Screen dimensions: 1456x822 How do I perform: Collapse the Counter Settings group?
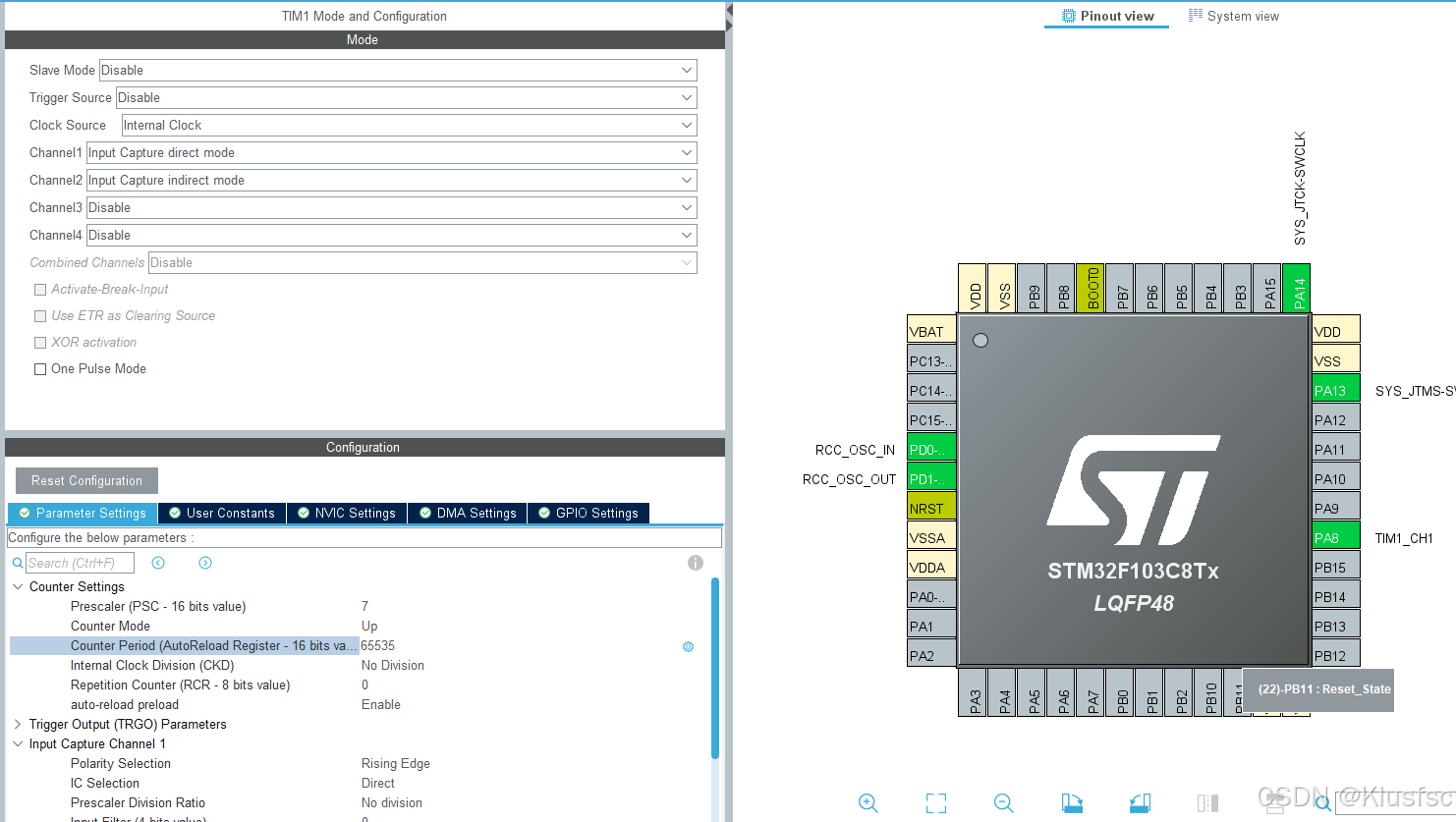tap(18, 586)
